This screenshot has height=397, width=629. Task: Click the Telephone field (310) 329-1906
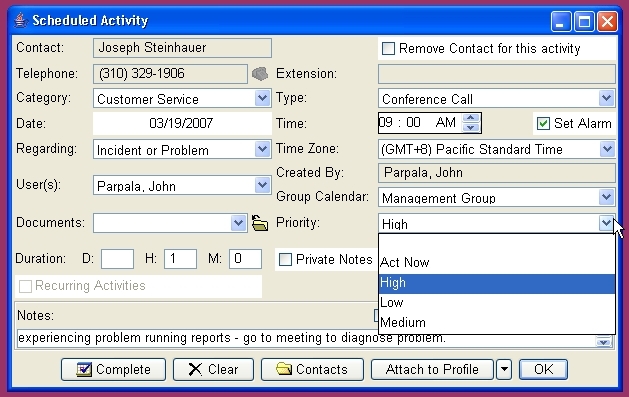[x=170, y=74]
